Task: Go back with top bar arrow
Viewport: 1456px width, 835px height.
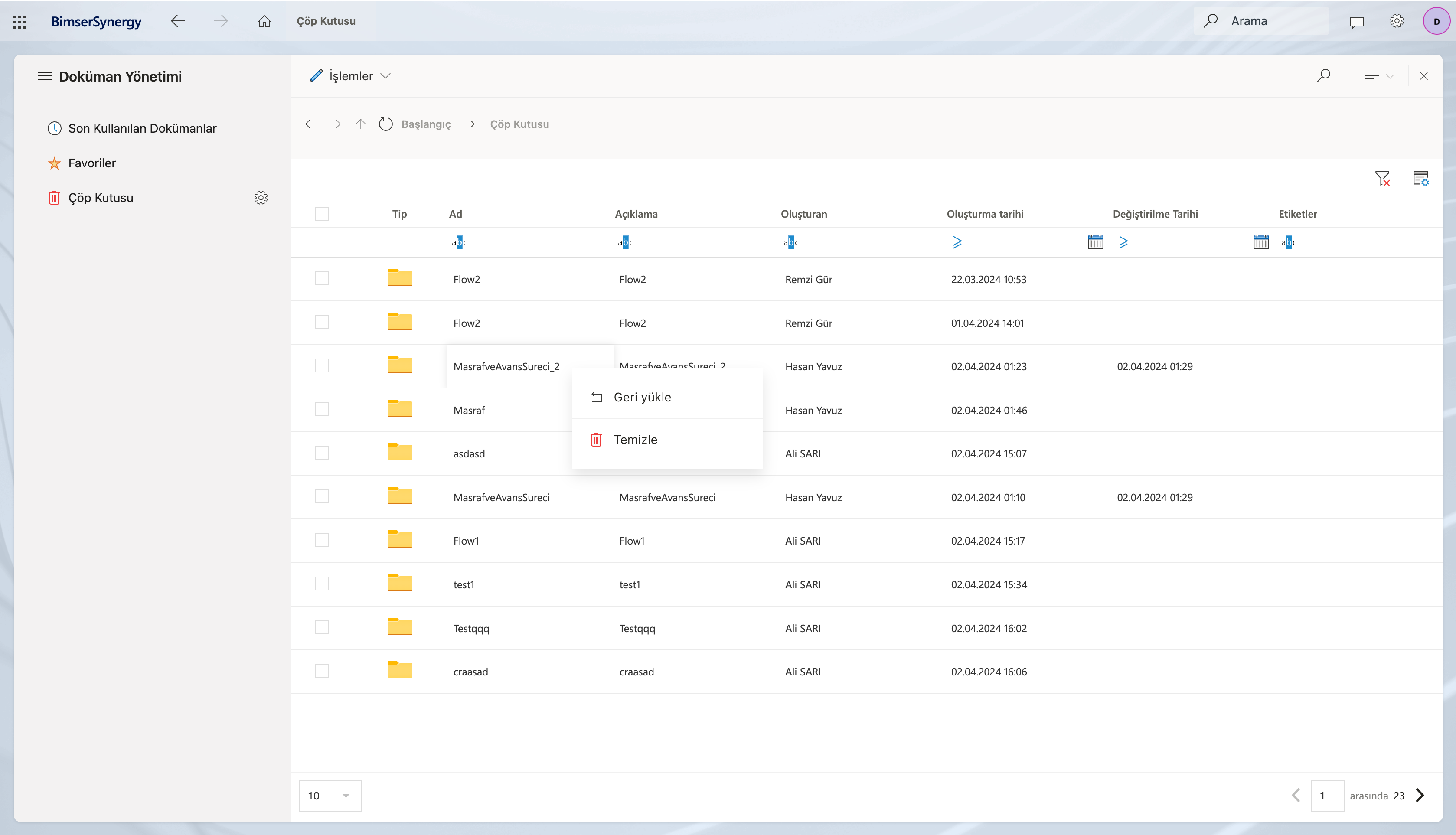Action: click(x=178, y=21)
